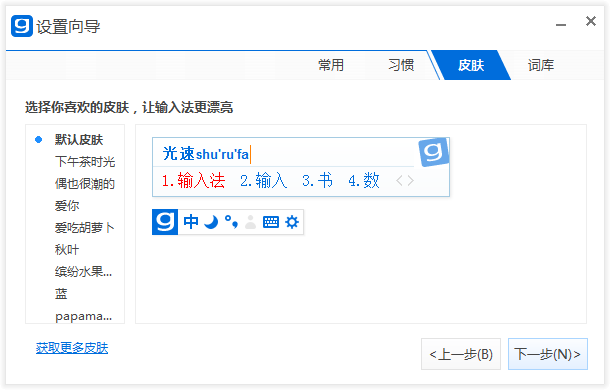Click the input method logo on the status bar
The height and width of the screenshot is (390, 610).
point(165,222)
